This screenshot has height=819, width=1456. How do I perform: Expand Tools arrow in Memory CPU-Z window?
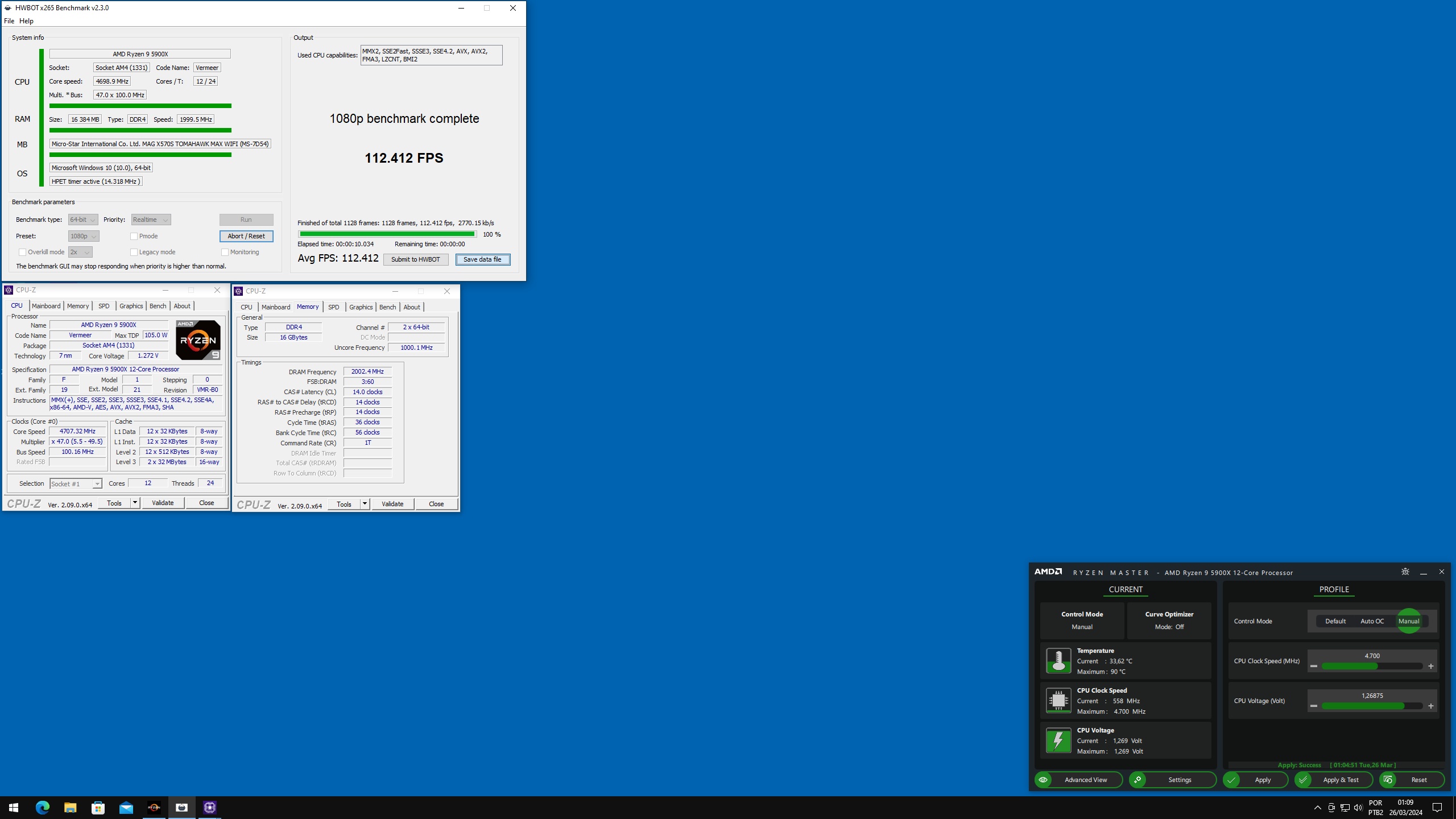[x=365, y=504]
